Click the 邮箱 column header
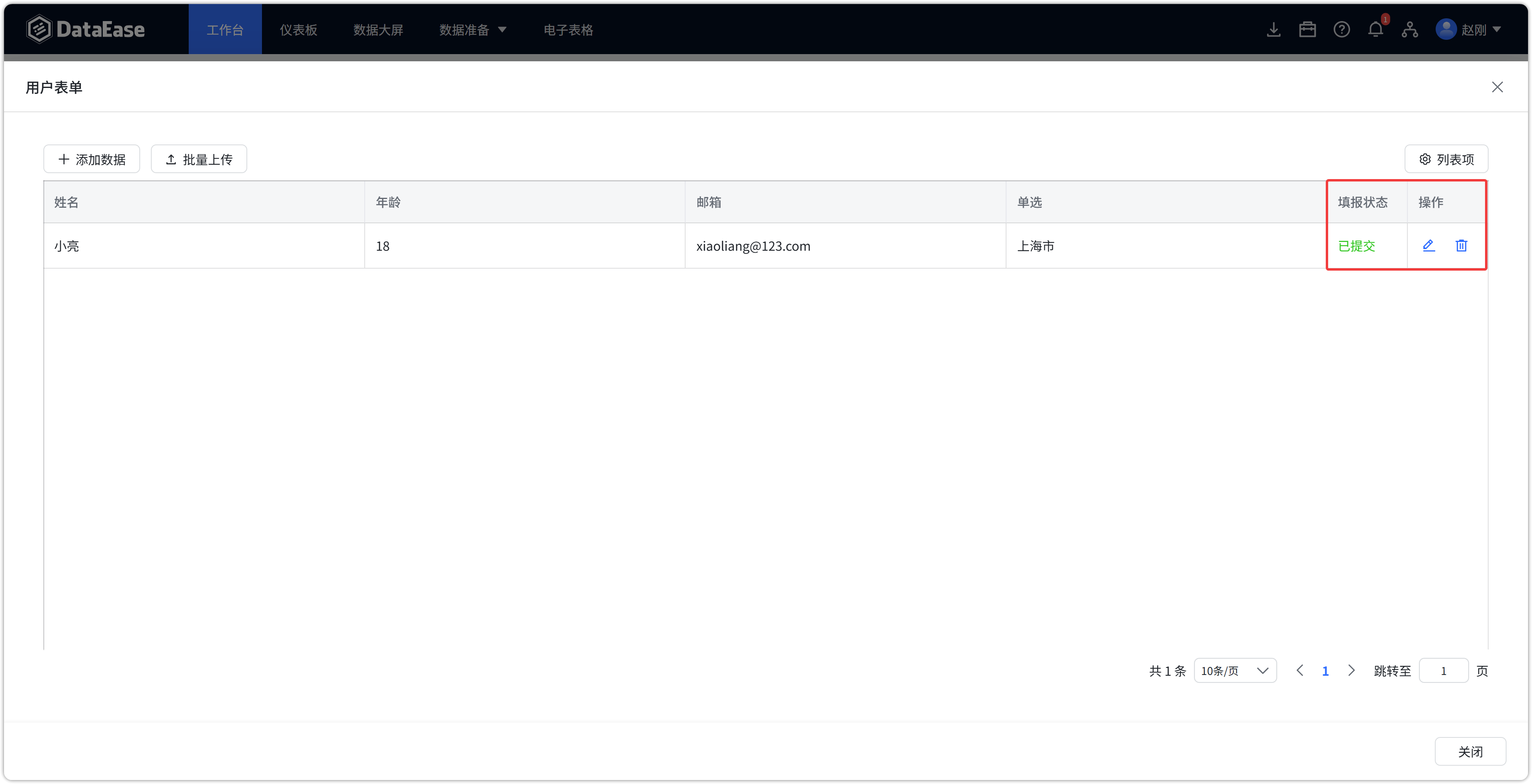1532x784 pixels. point(845,202)
